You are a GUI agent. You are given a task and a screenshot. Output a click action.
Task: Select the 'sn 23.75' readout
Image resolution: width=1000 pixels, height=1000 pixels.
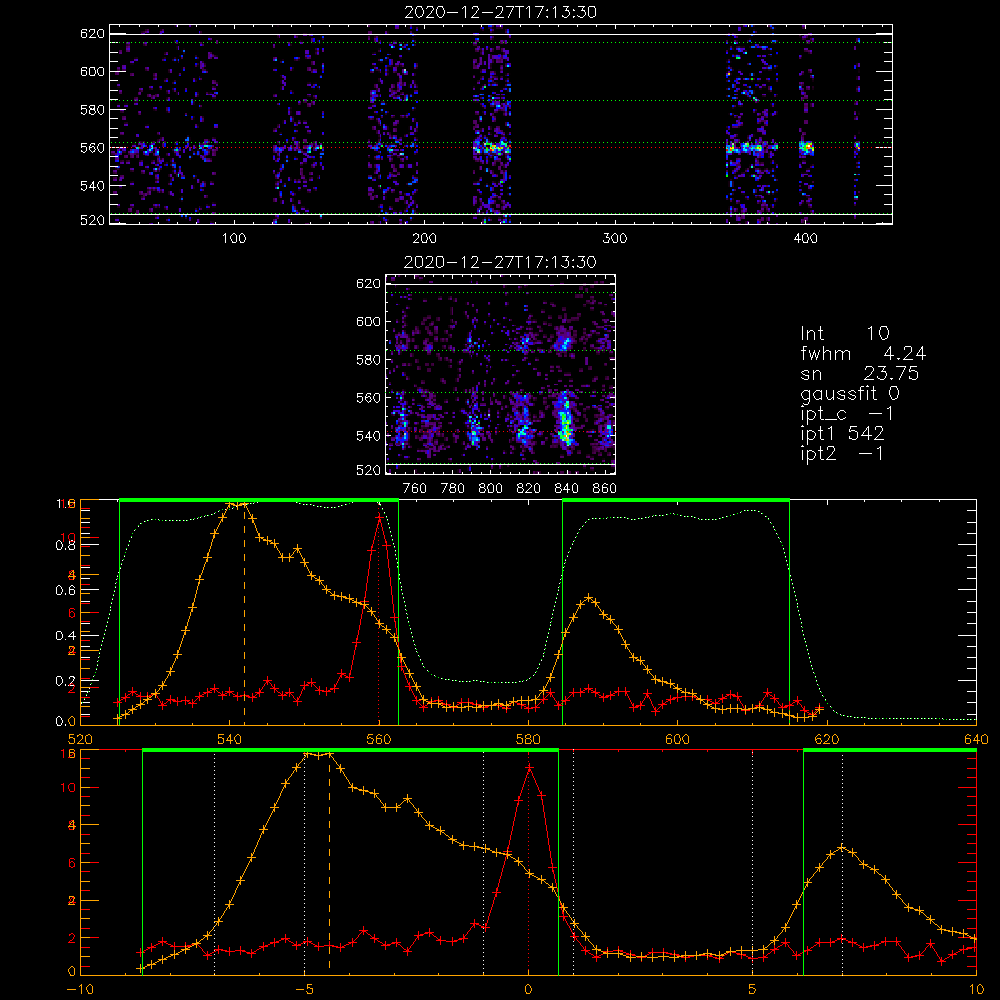pyautogui.click(x=859, y=373)
